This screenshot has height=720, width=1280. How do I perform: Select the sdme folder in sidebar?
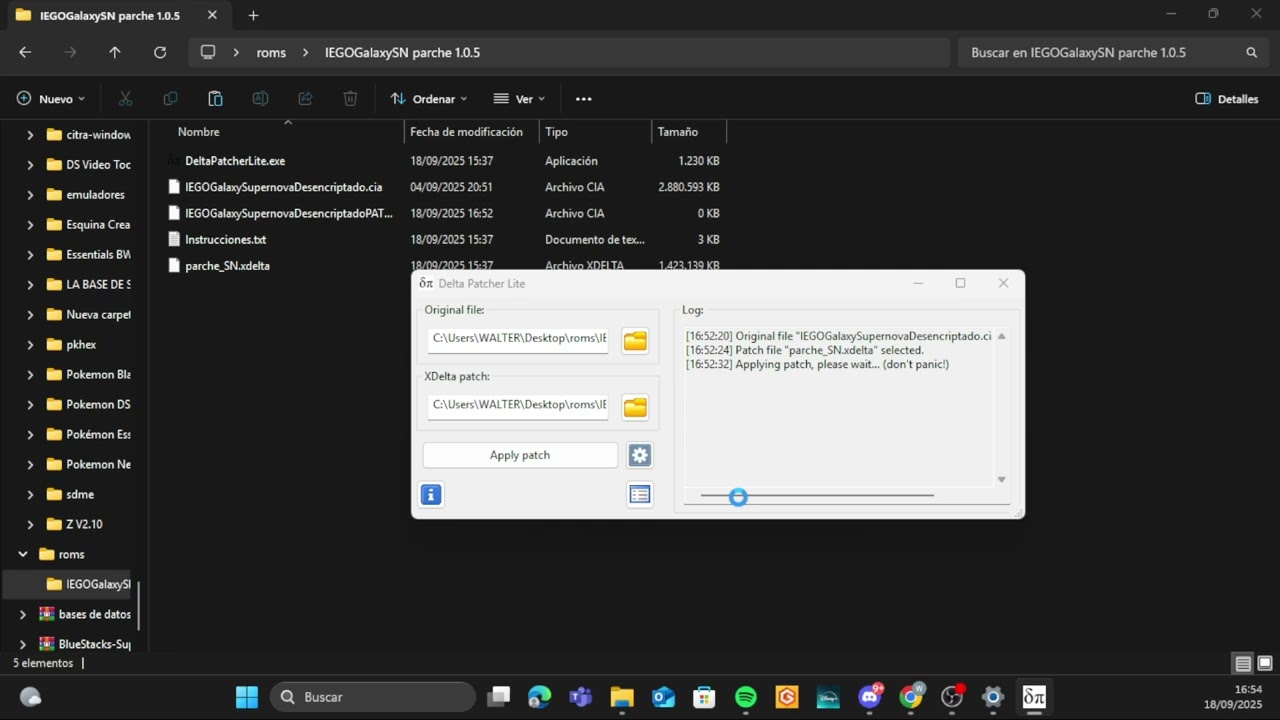[x=80, y=494]
